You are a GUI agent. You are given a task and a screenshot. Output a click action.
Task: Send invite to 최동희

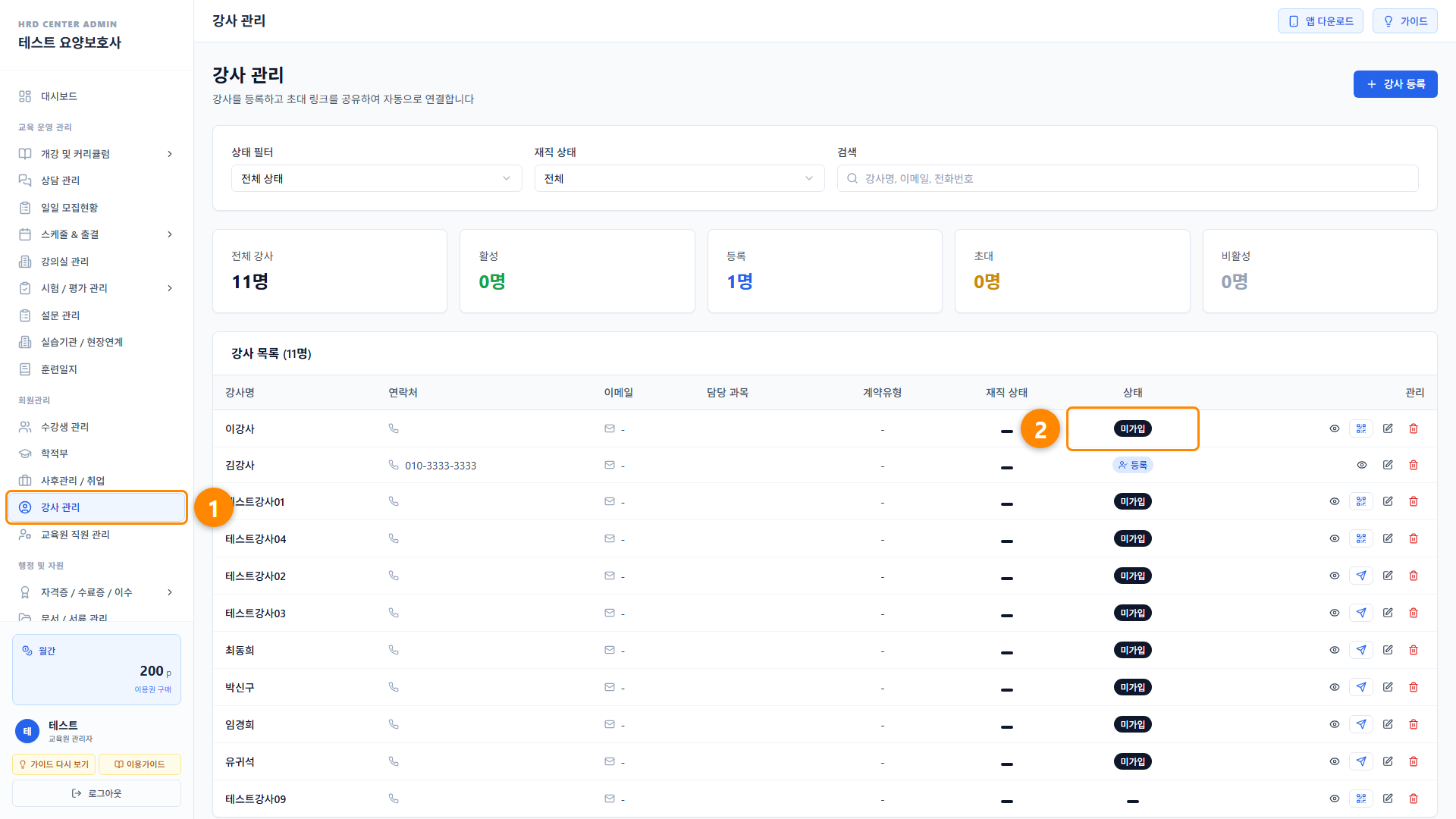point(1361,650)
